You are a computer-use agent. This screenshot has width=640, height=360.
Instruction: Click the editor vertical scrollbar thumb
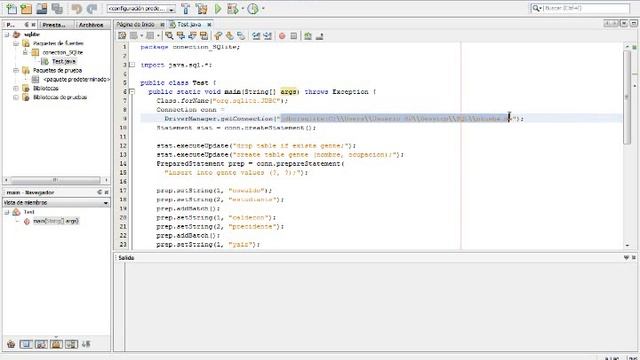(627, 97)
